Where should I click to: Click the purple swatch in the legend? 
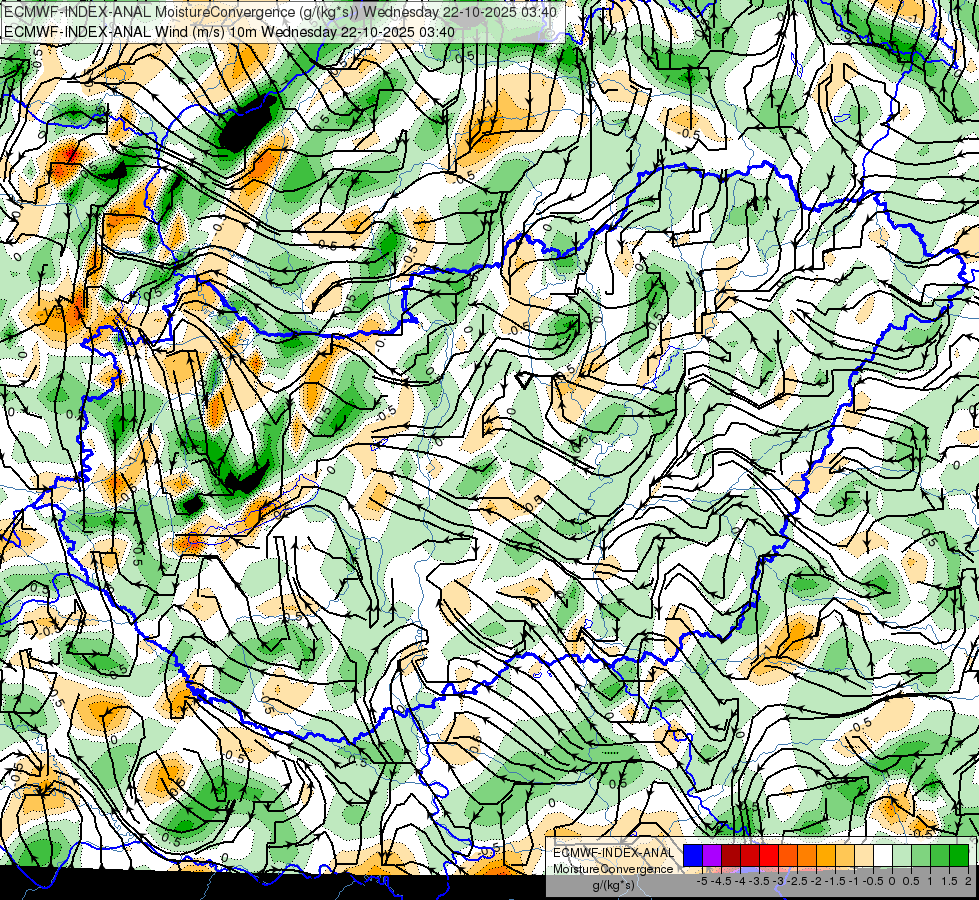[712, 855]
